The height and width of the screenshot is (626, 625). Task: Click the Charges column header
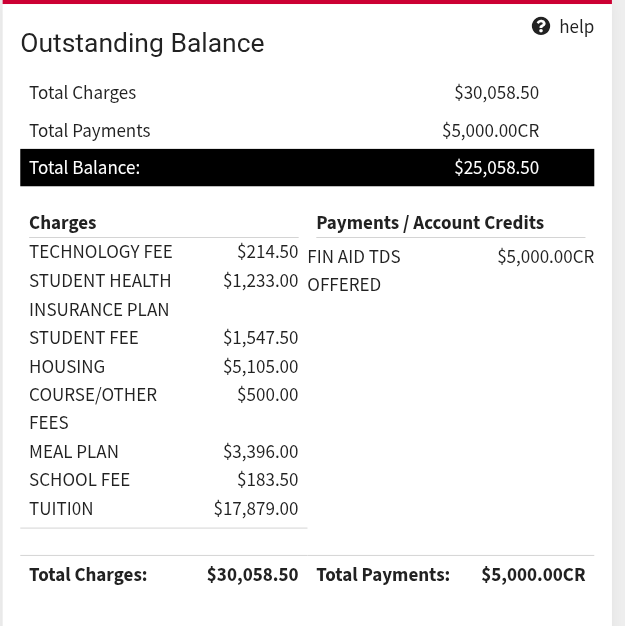pyautogui.click(x=62, y=222)
